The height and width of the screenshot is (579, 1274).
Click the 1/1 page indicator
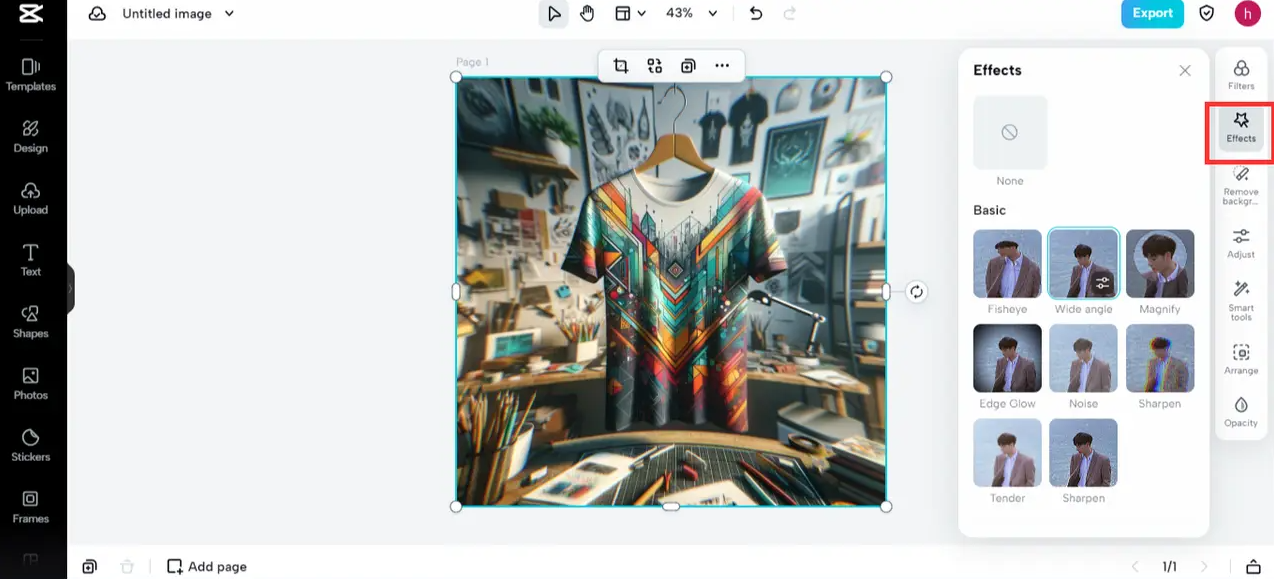tap(1169, 567)
